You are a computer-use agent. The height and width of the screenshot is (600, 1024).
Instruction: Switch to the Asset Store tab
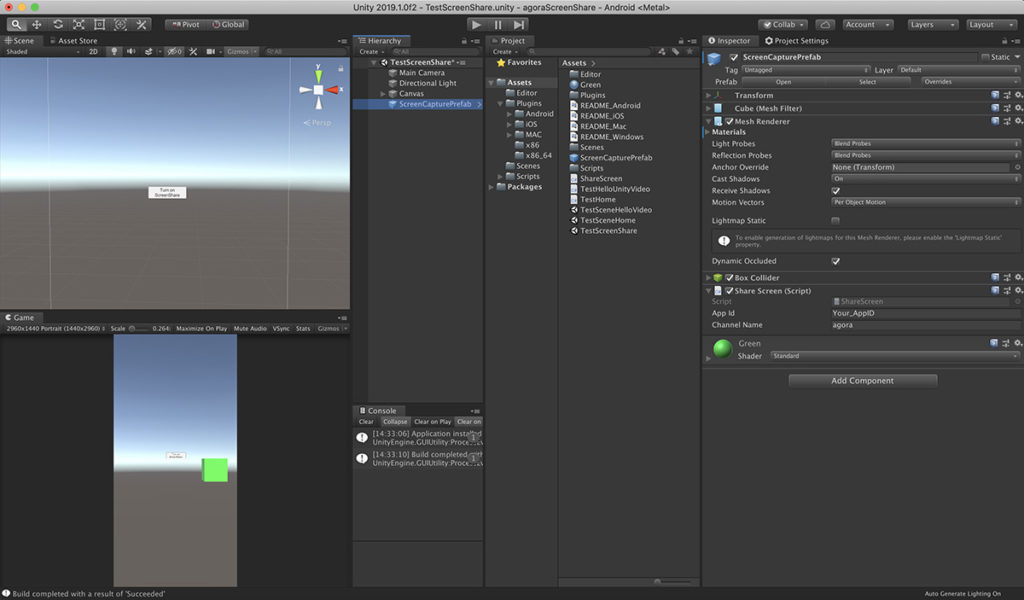click(74, 40)
